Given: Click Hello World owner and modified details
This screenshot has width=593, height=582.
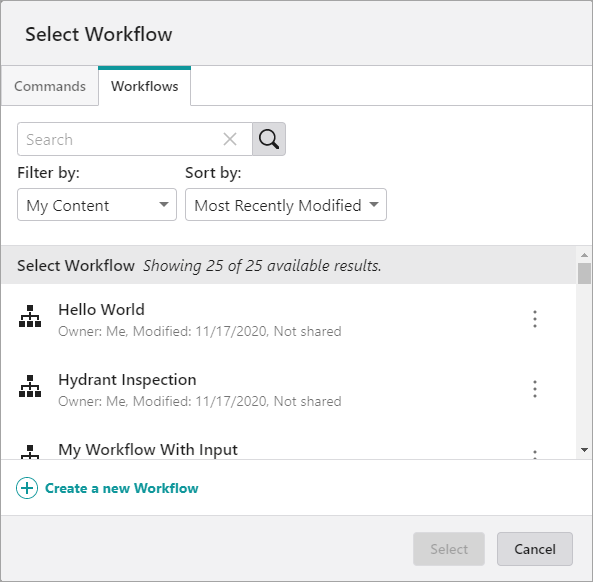Looking at the screenshot, I should tap(200, 331).
